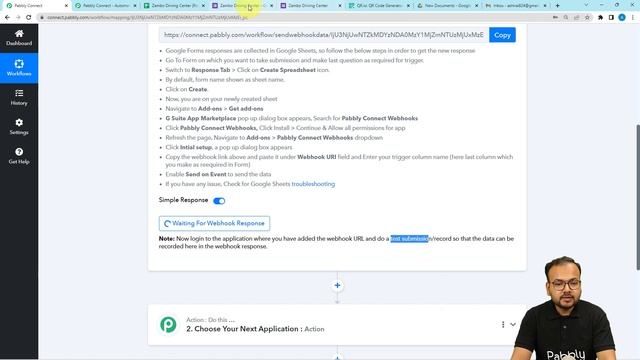Select Workflows in the sidebar
The width and height of the screenshot is (640, 360).
coord(19,68)
